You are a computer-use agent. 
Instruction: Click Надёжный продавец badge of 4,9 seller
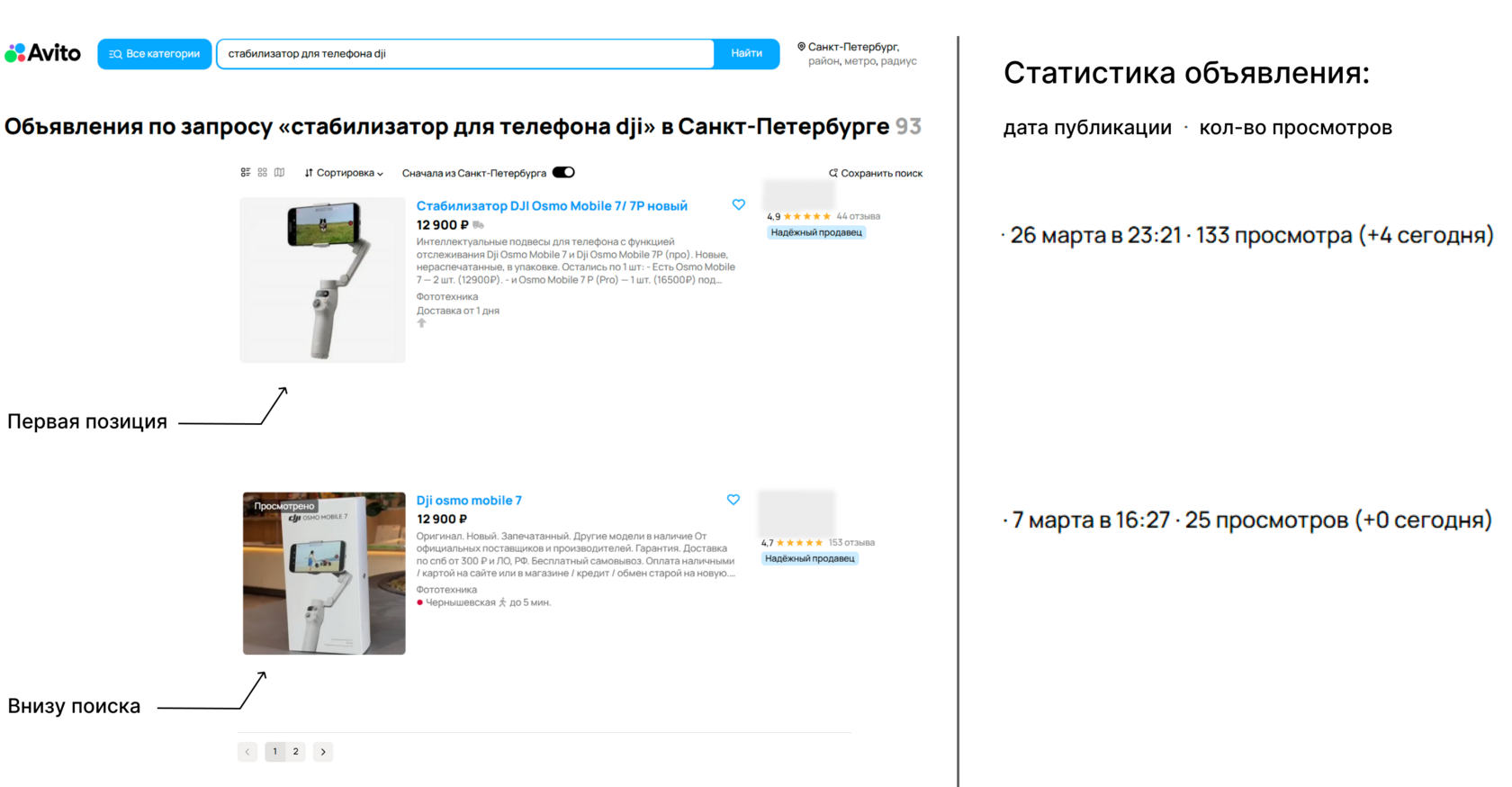click(x=816, y=232)
